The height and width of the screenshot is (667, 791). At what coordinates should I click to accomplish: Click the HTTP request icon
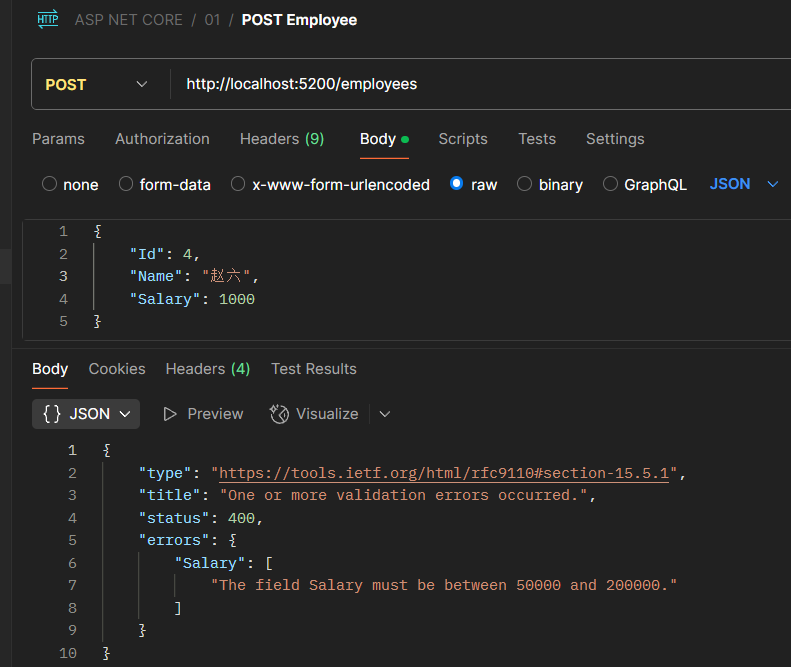coord(47,20)
